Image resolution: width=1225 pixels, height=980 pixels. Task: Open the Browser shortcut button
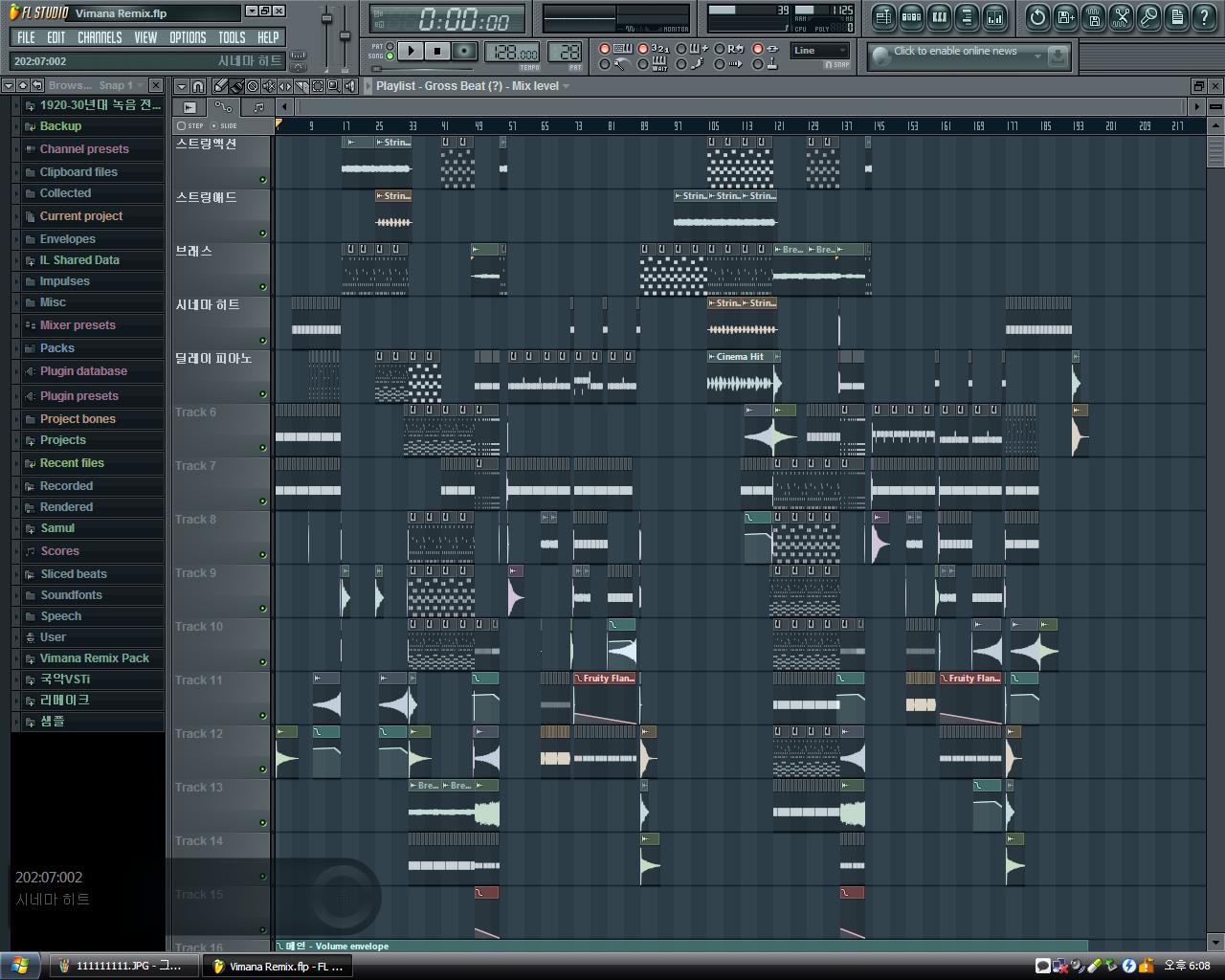tap(967, 16)
